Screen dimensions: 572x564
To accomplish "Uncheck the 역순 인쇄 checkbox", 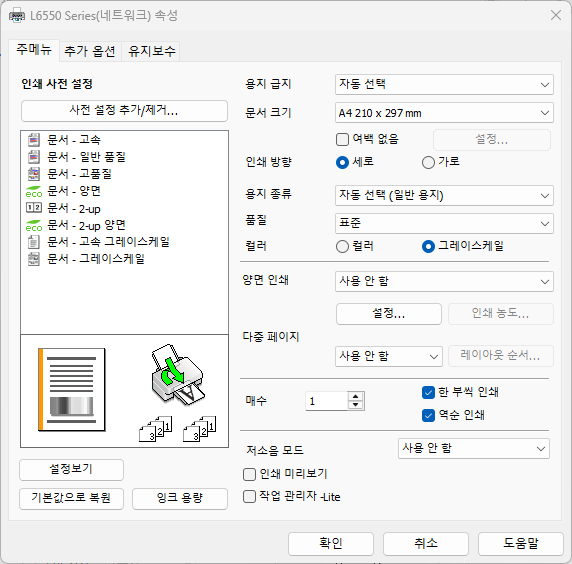I will 428,415.
